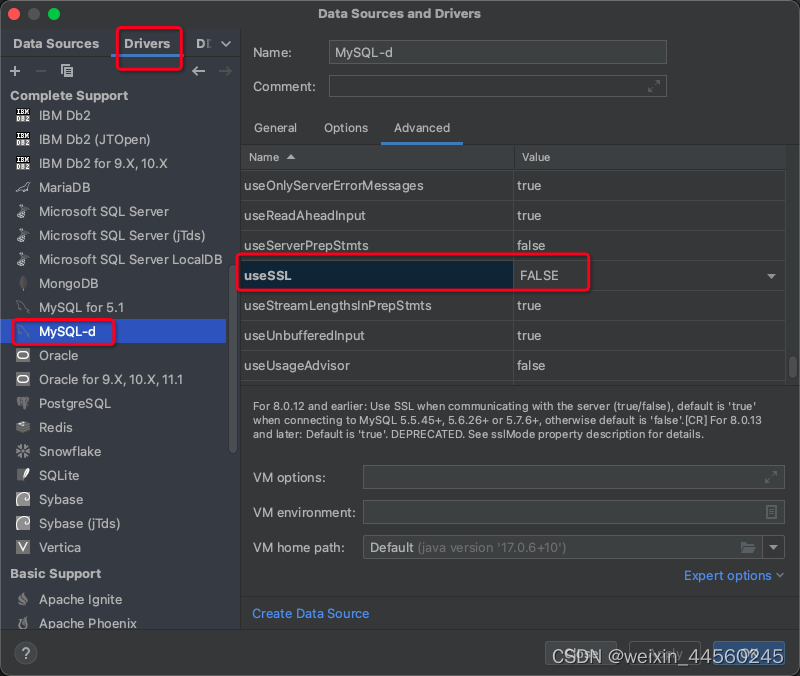The height and width of the screenshot is (676, 800).
Task: Select IBM Db2 (JTOpen) in the driver list
Action: (94, 139)
